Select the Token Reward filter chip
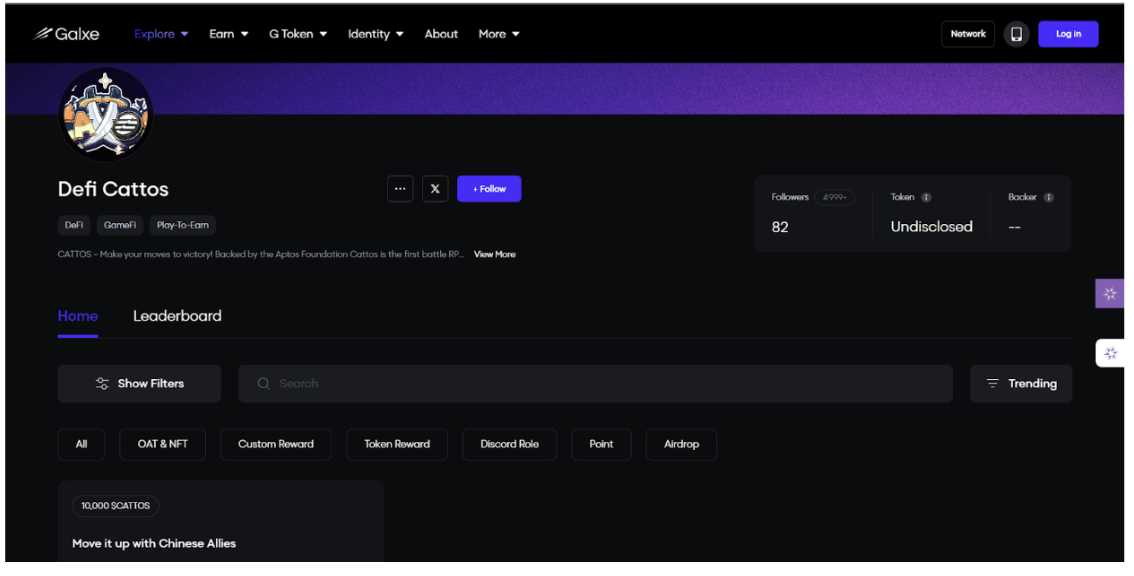Screen dimensions: 1134x576 click(397, 444)
